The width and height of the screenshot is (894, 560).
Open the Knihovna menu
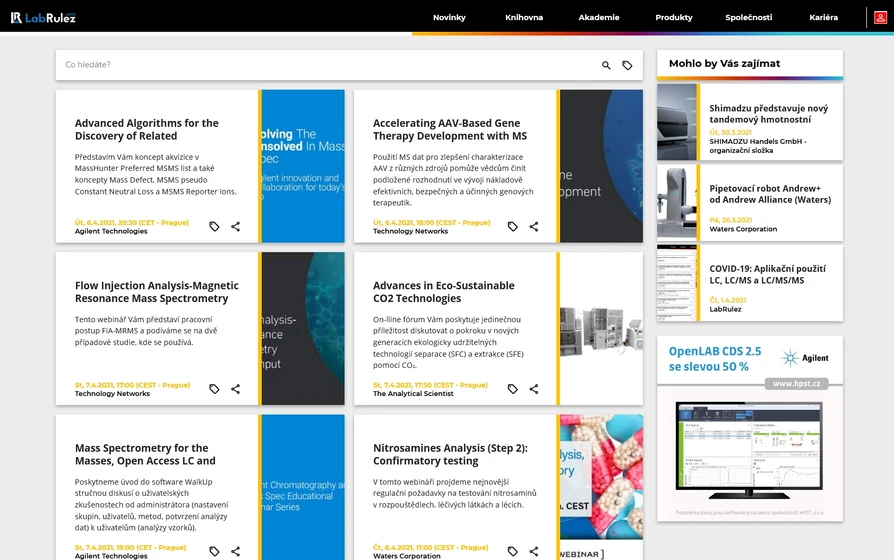pyautogui.click(x=524, y=18)
